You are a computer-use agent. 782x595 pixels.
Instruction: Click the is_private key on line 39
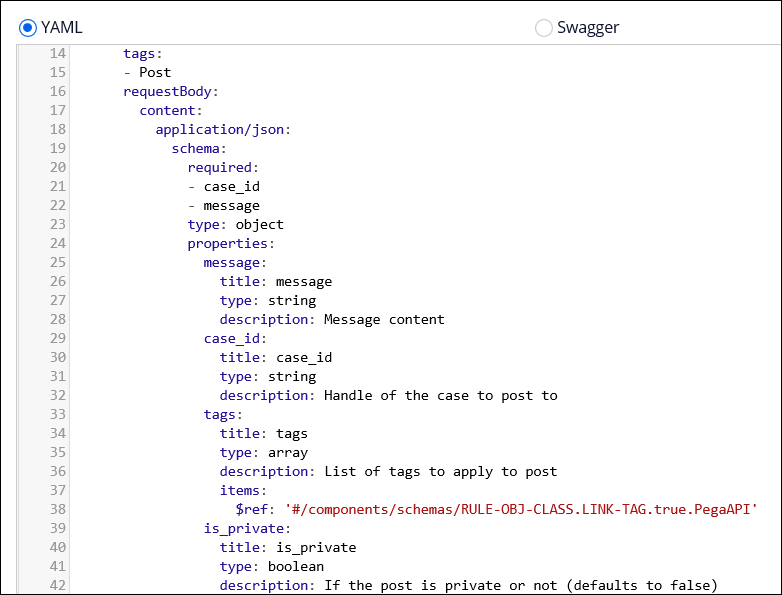tap(244, 528)
